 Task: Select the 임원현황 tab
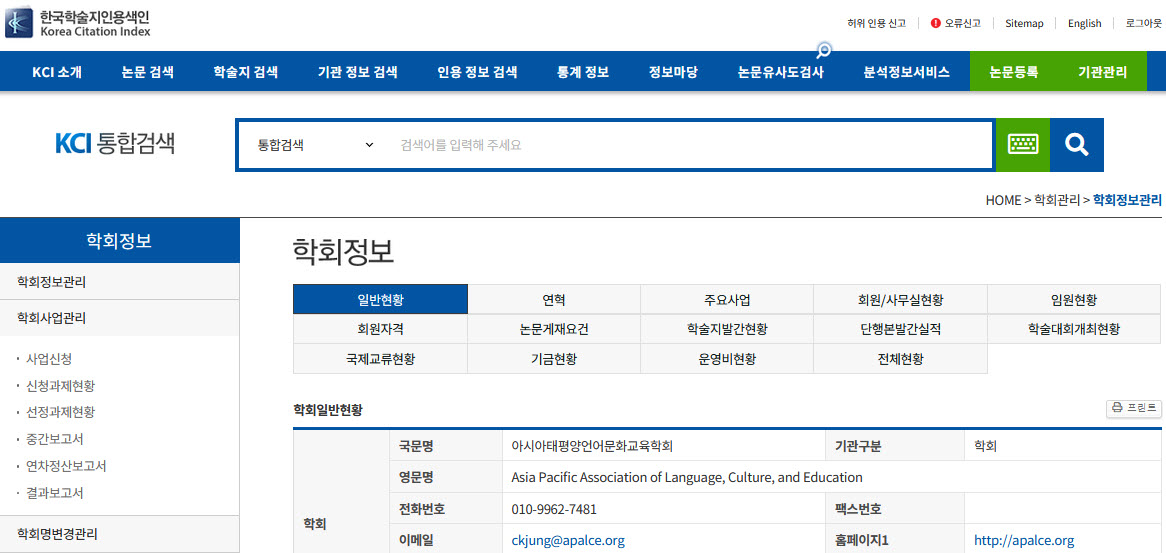(x=1073, y=300)
